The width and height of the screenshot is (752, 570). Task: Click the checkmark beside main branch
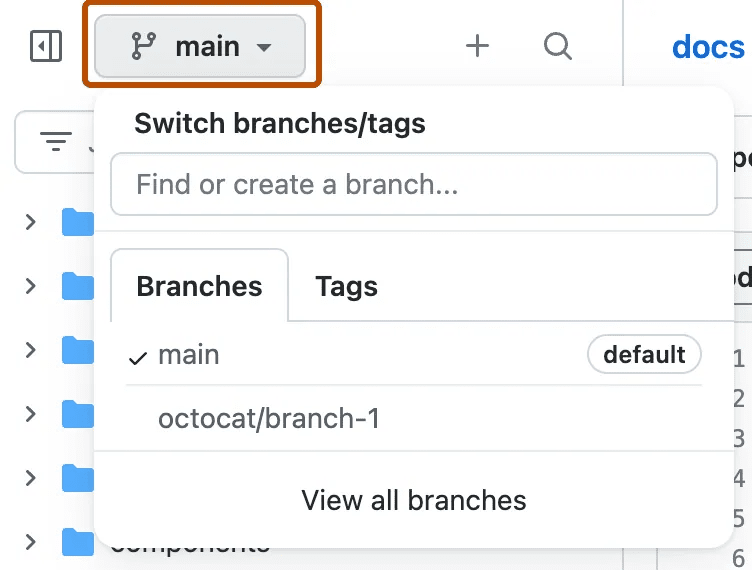coord(138,357)
